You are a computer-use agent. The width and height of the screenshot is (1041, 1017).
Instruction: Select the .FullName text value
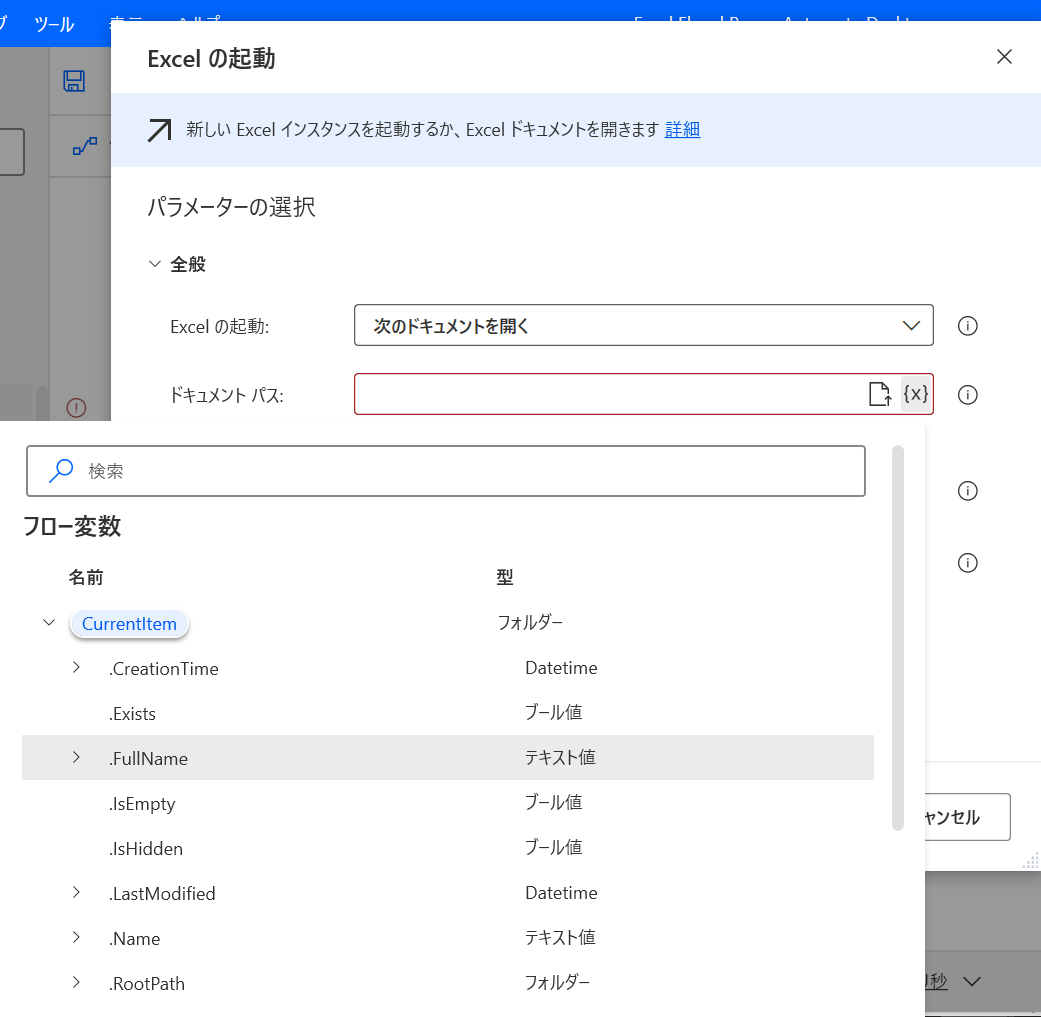coord(560,757)
